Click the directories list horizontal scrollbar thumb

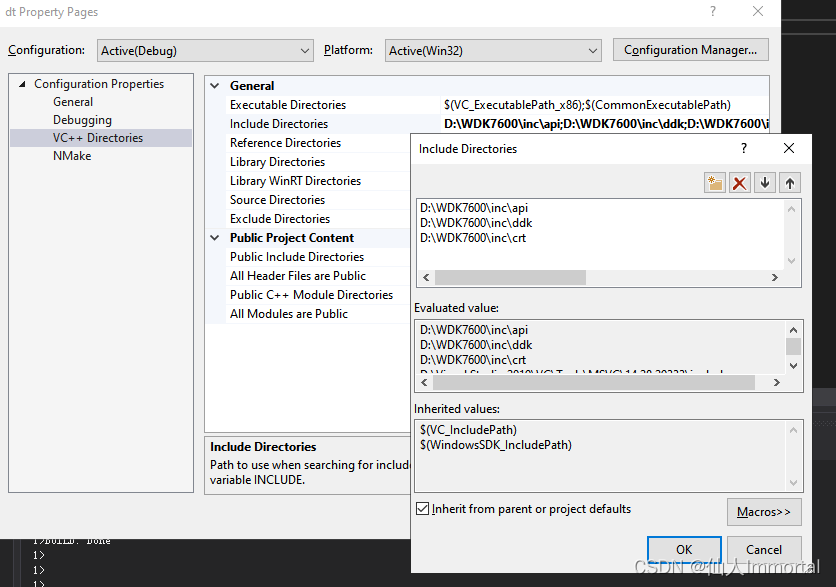tap(510, 277)
